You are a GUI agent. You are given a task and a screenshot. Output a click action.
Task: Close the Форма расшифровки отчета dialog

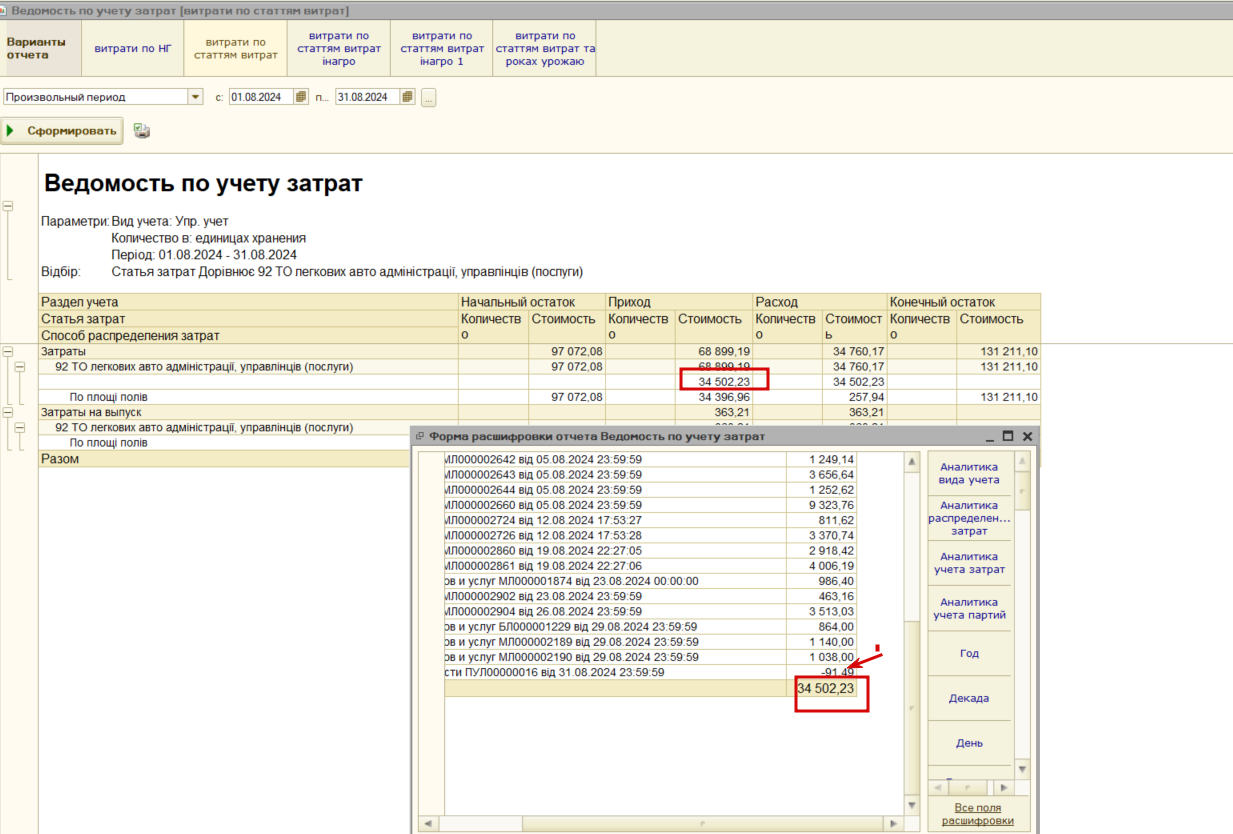tap(1027, 436)
